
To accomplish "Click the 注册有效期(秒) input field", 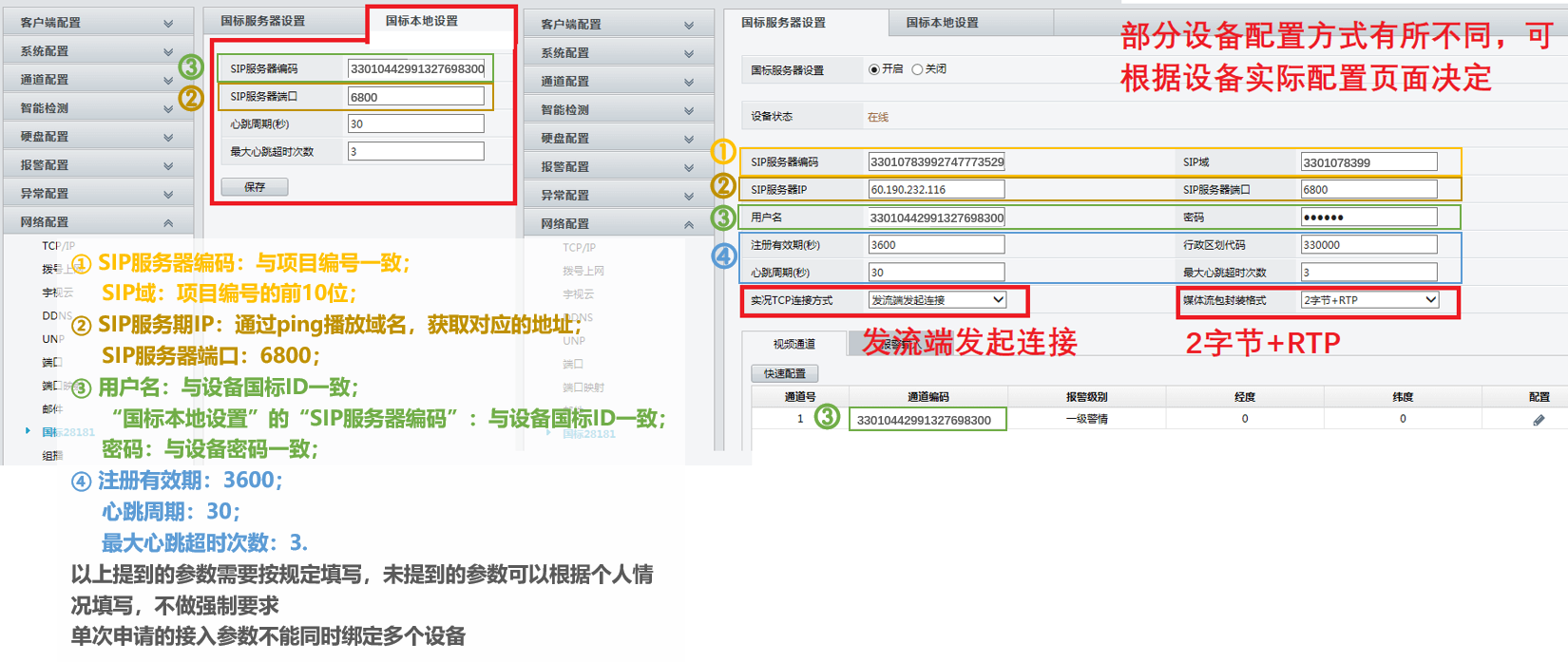I will tap(937, 245).
